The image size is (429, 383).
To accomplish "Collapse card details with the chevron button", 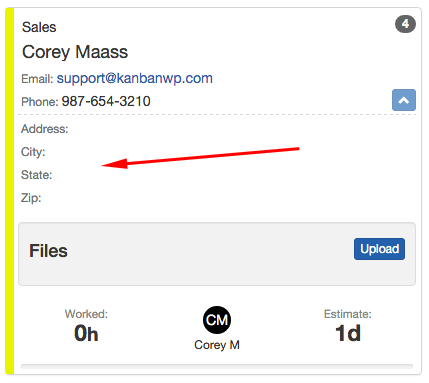I will coord(404,100).
